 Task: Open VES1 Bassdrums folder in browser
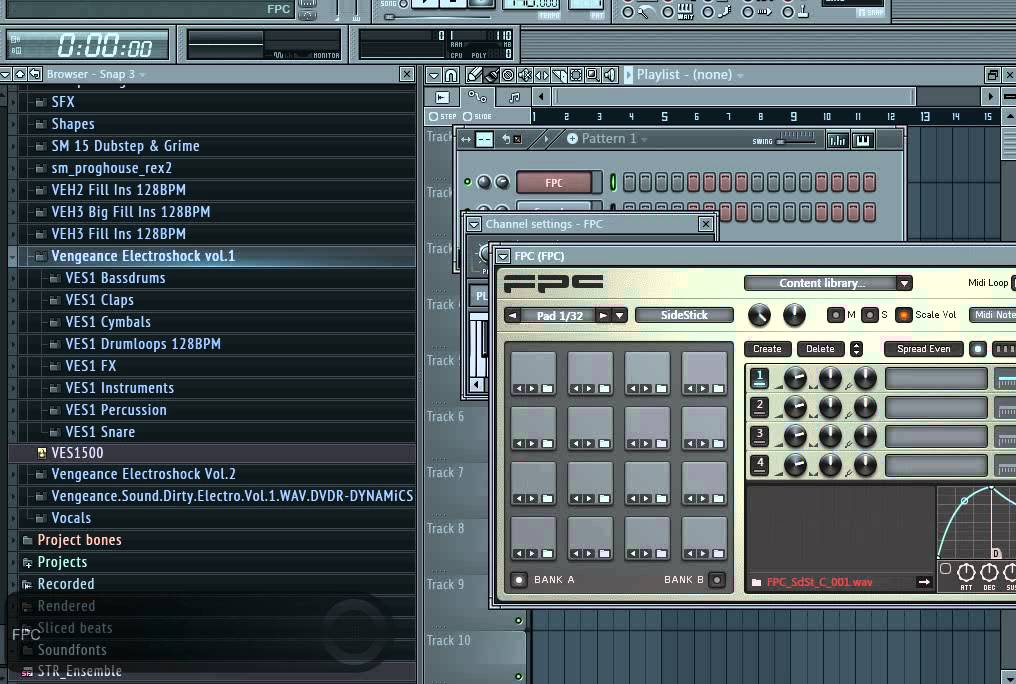115,278
